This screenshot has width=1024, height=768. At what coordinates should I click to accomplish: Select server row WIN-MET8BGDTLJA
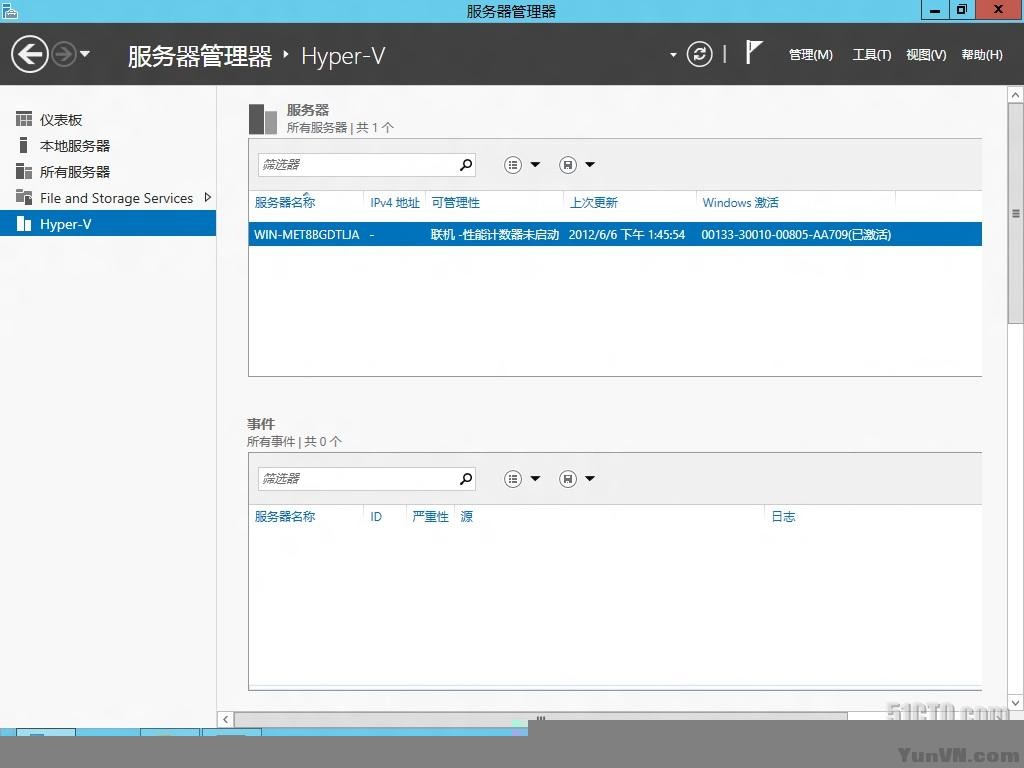tap(615, 234)
